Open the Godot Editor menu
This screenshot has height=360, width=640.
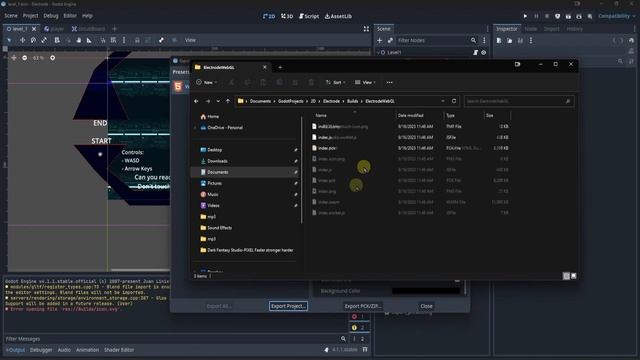(x=70, y=16)
